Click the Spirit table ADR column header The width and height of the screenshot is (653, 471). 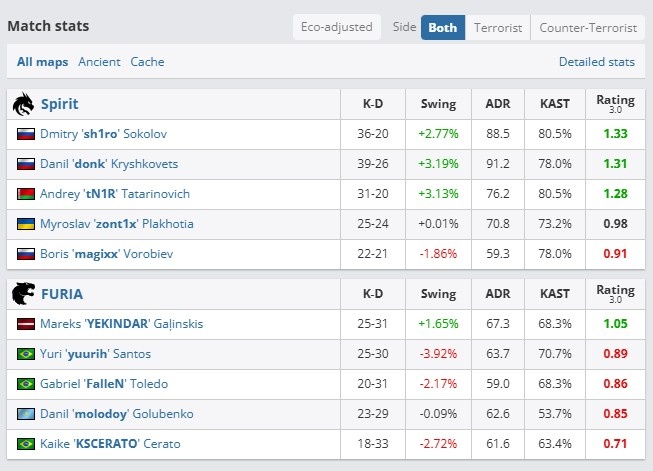click(x=498, y=104)
